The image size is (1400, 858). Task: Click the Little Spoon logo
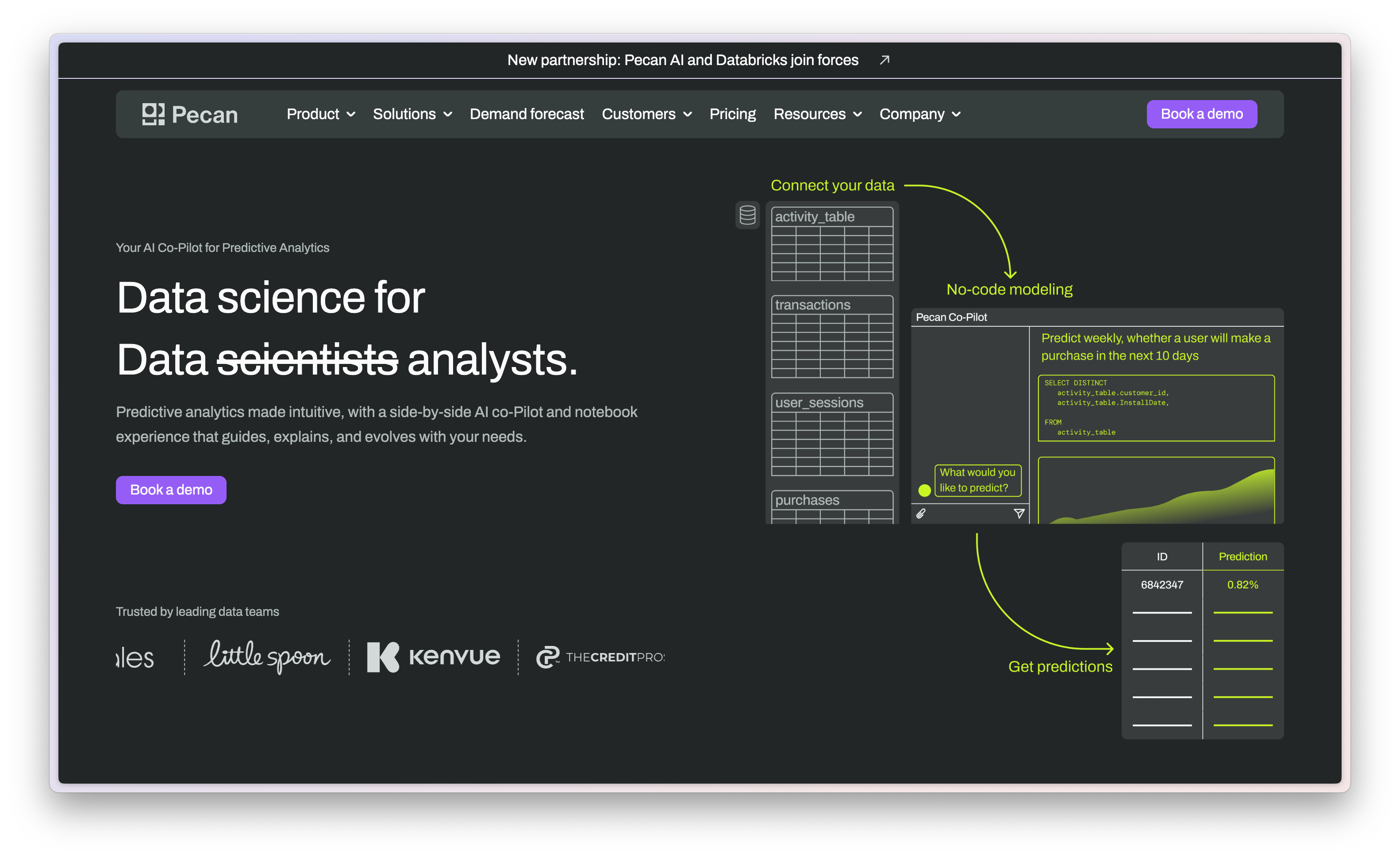click(266, 657)
